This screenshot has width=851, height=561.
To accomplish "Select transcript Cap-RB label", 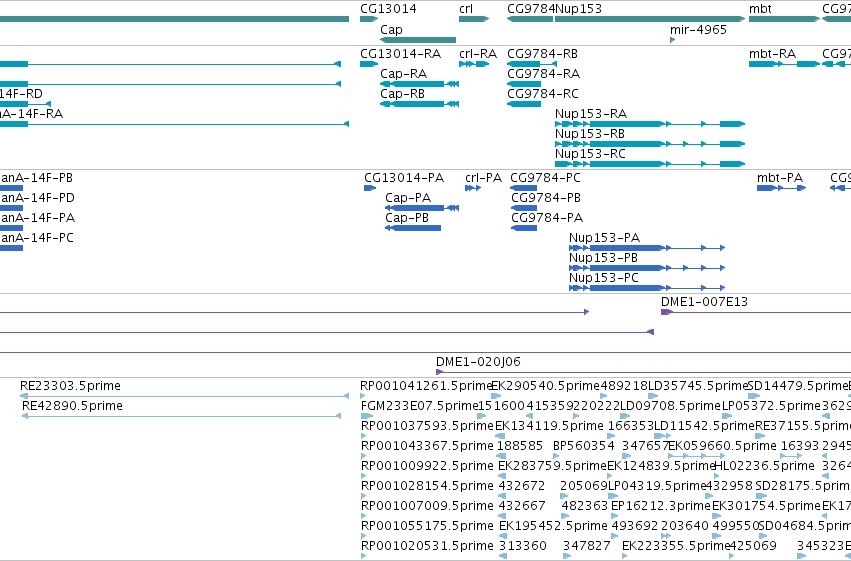I will (403, 94).
